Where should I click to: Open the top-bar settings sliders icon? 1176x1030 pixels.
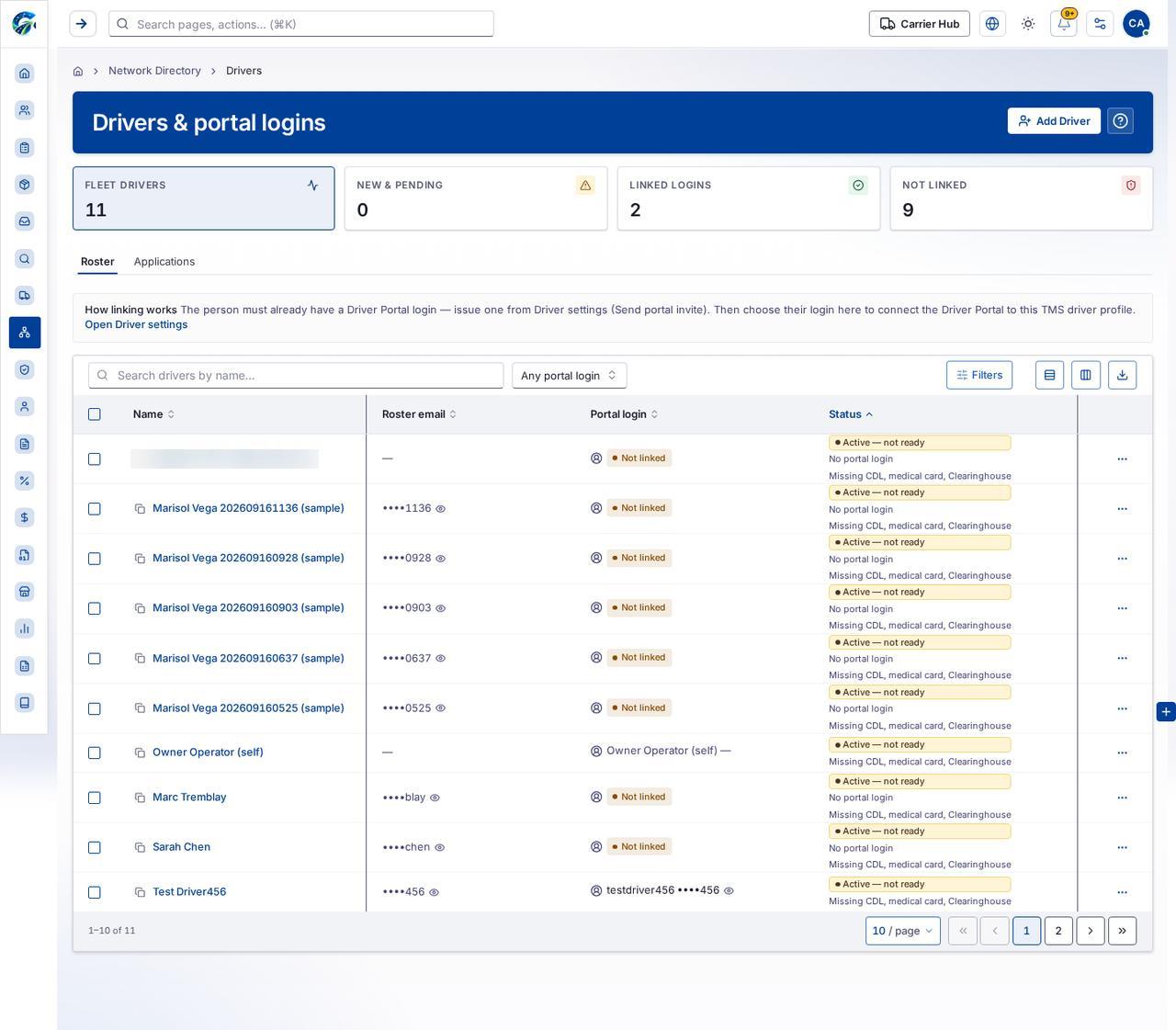point(1100,24)
